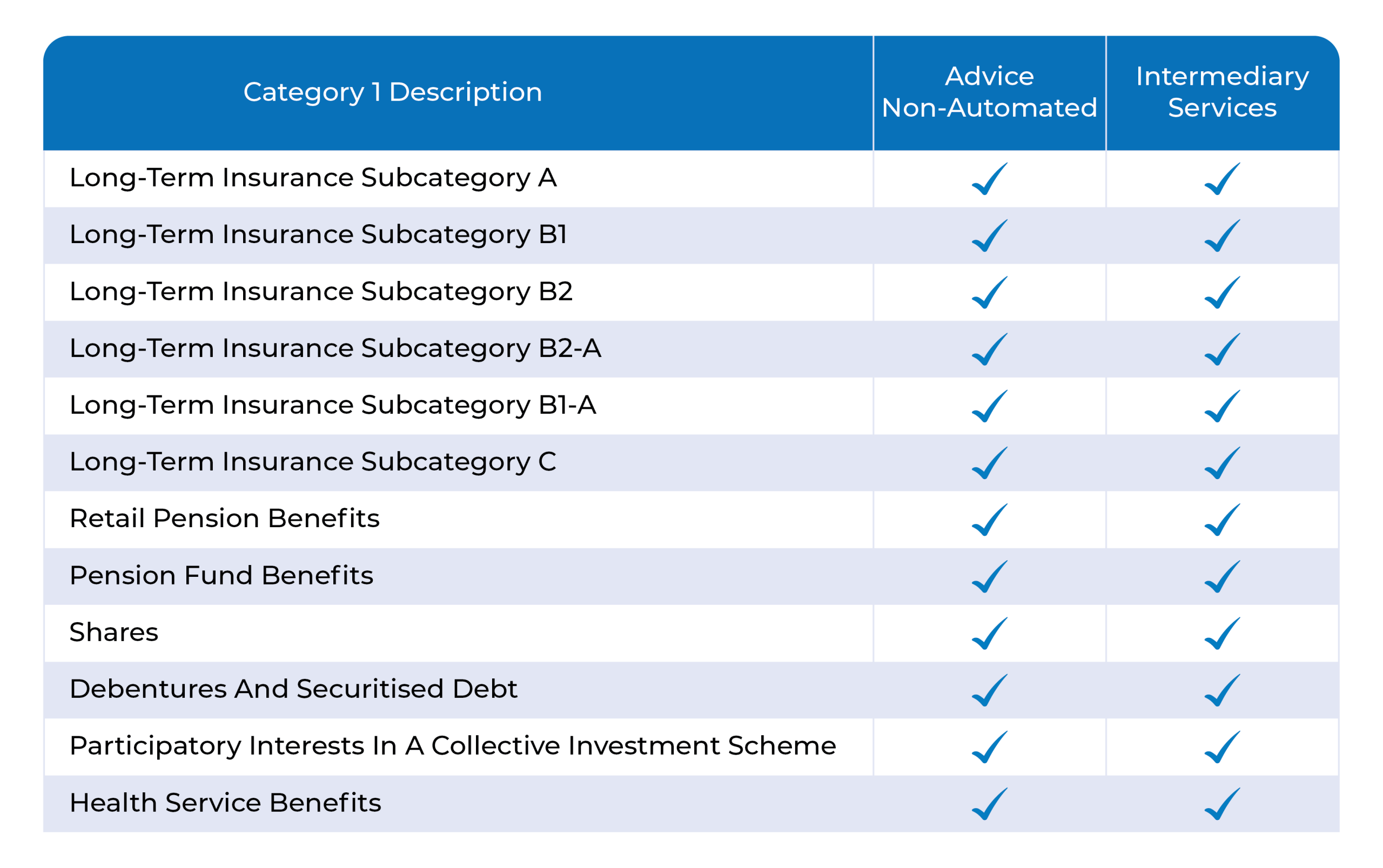Click Intermediary checkmark for Subcategory C

tap(1221, 463)
